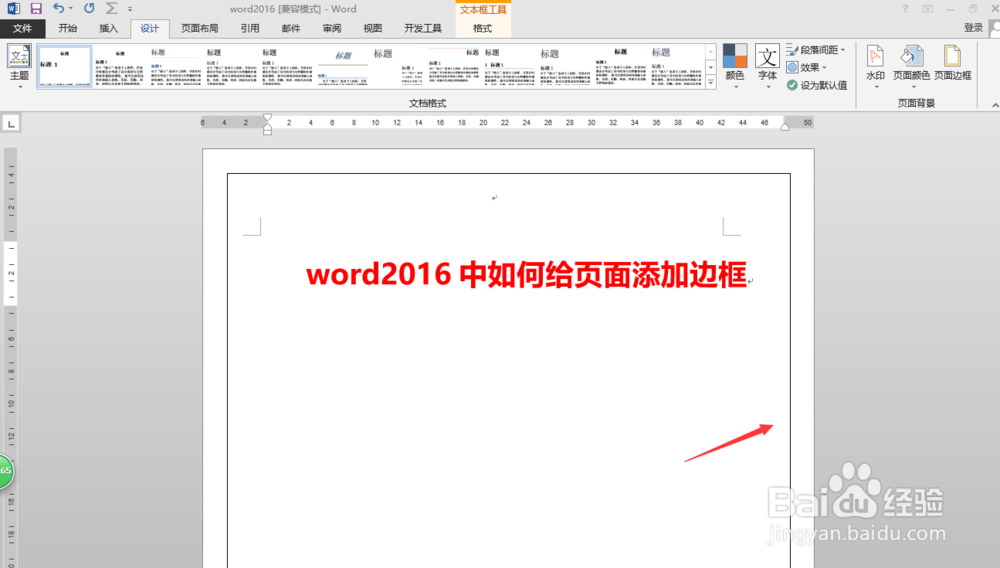Expand the document format gallery more arrow

tap(710, 82)
